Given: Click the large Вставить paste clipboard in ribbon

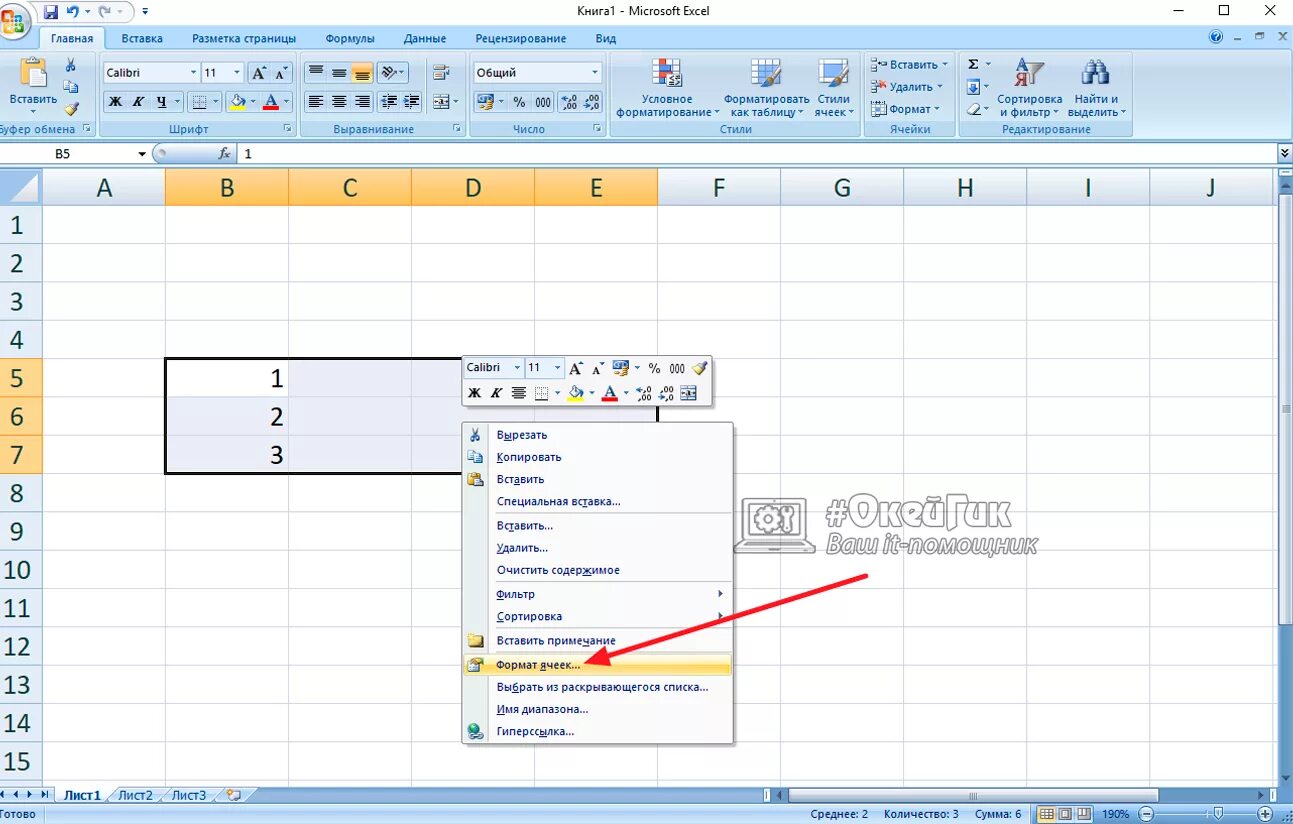Looking at the screenshot, I should click(x=33, y=74).
